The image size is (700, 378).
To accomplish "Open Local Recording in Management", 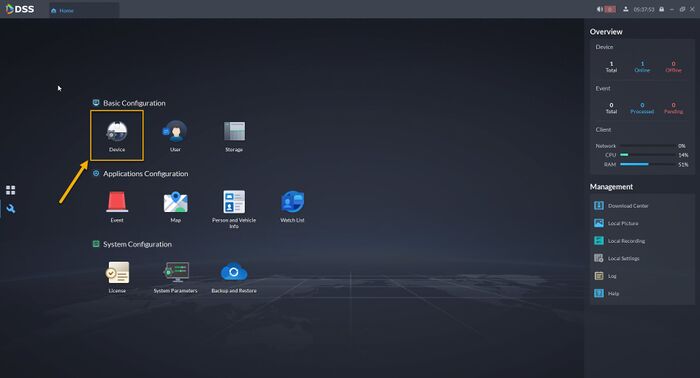I will coord(620,241).
